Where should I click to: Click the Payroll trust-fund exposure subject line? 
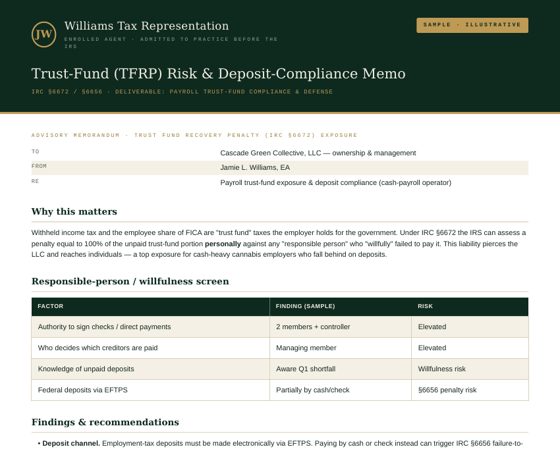point(336,183)
